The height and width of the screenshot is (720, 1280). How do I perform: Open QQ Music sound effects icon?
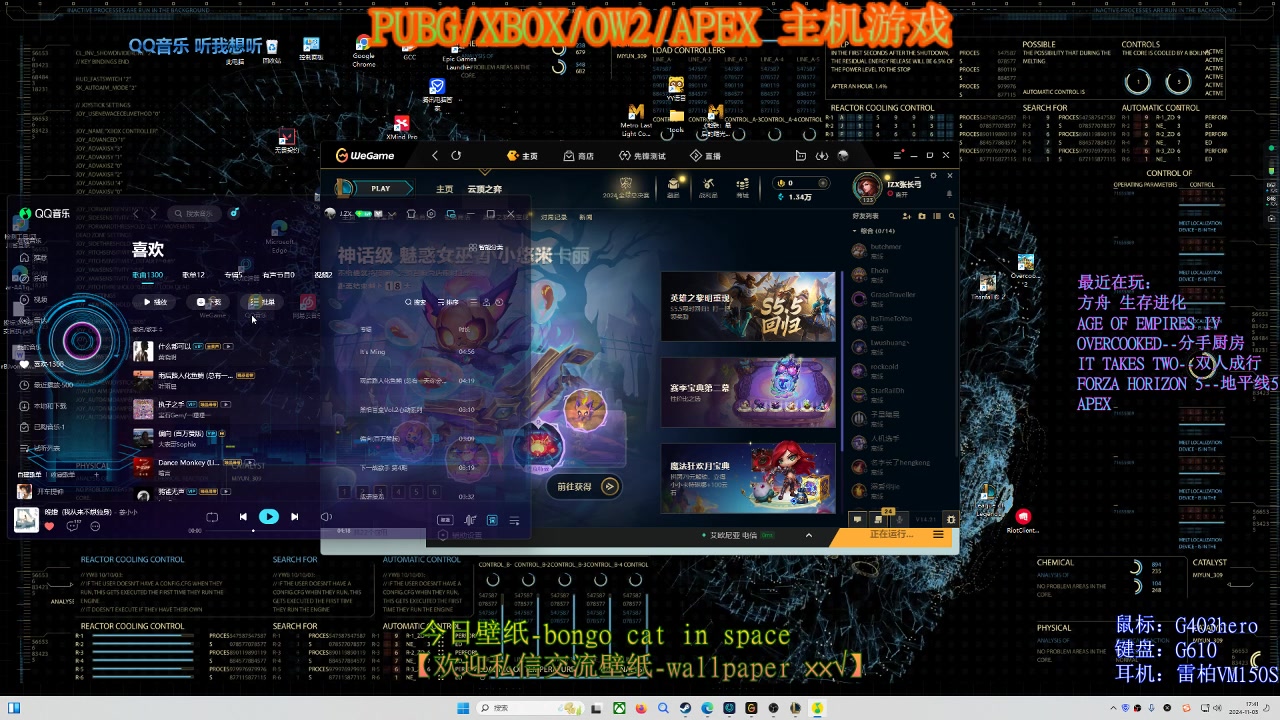470,520
